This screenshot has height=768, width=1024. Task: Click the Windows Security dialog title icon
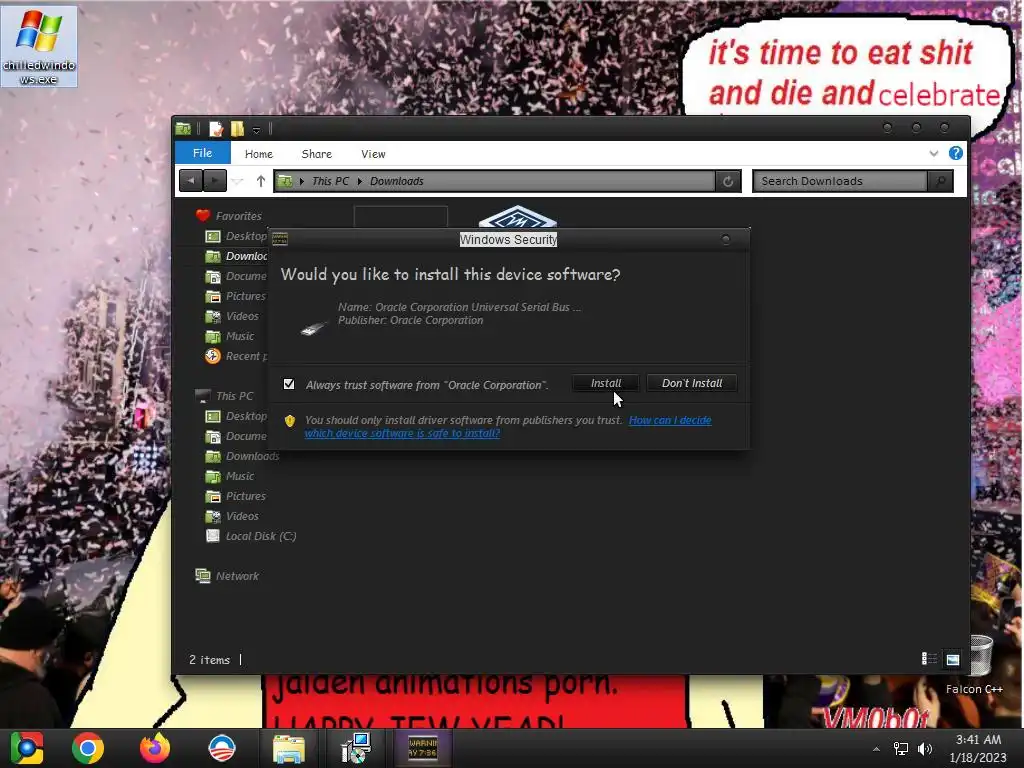click(x=280, y=239)
